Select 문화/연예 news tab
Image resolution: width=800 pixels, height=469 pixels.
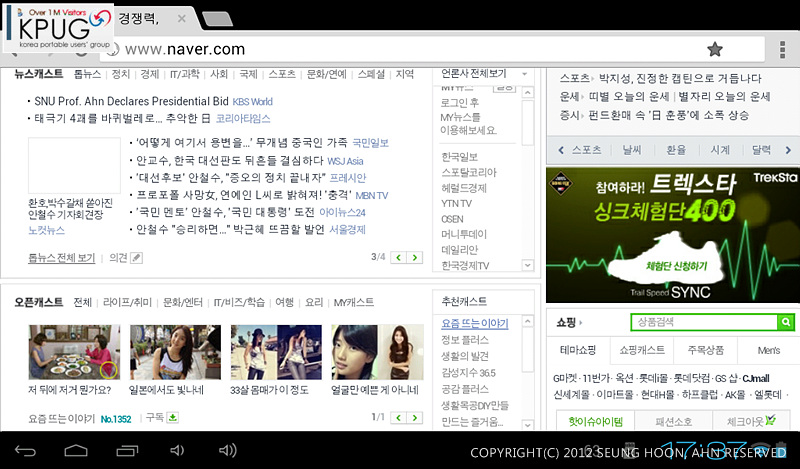click(326, 74)
